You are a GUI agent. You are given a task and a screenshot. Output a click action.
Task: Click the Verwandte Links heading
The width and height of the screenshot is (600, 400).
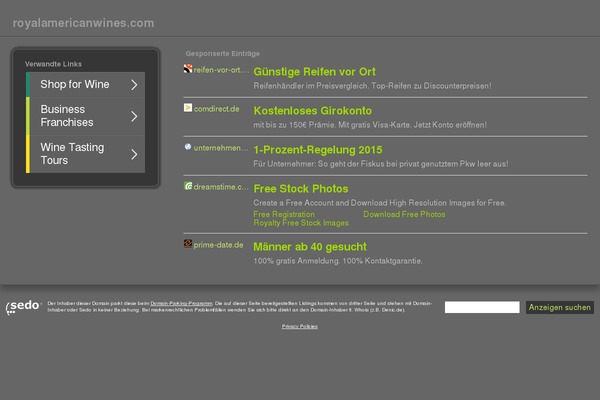pyautogui.click(x=53, y=64)
